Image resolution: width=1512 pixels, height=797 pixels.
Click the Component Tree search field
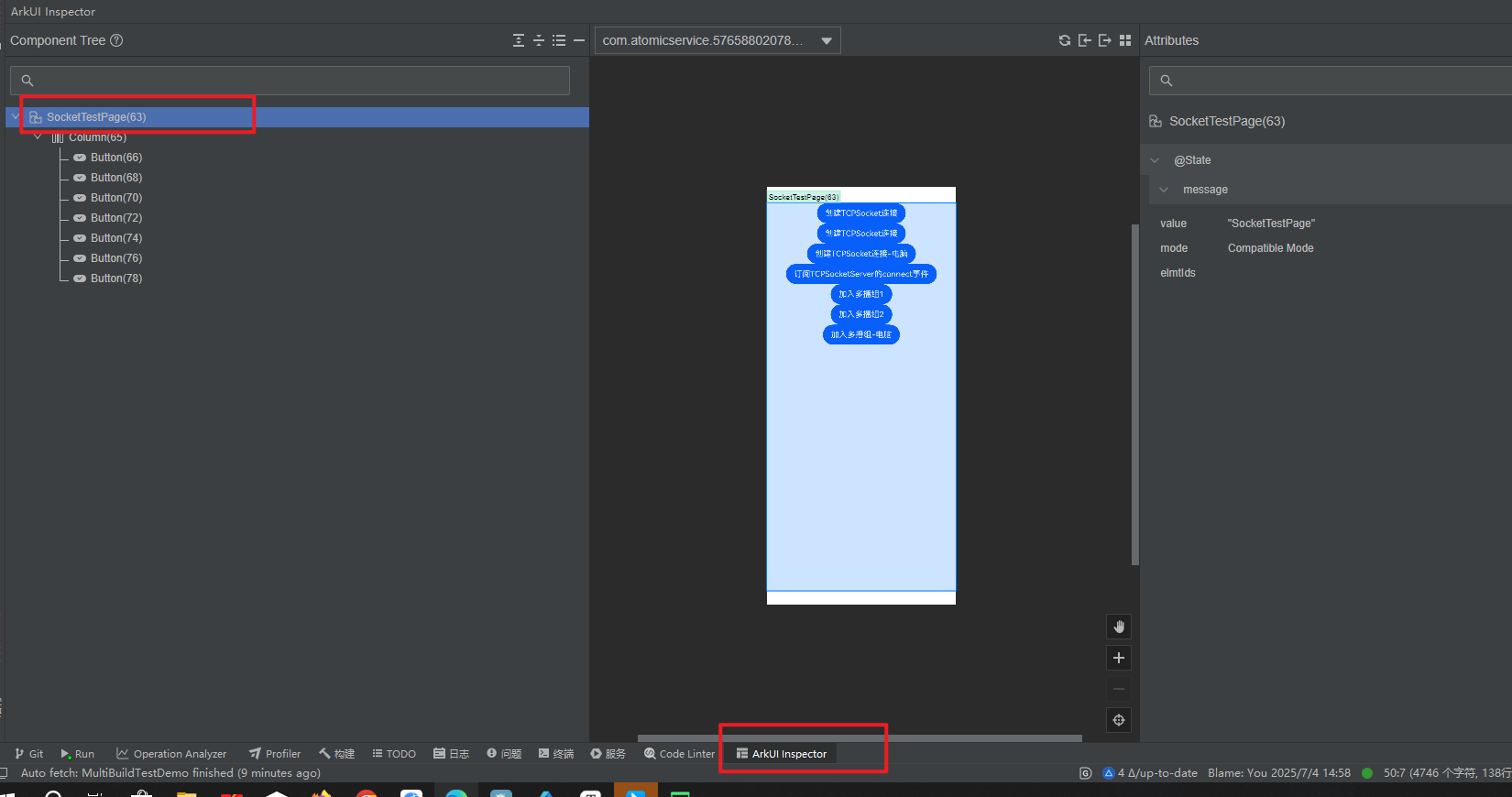point(293,81)
